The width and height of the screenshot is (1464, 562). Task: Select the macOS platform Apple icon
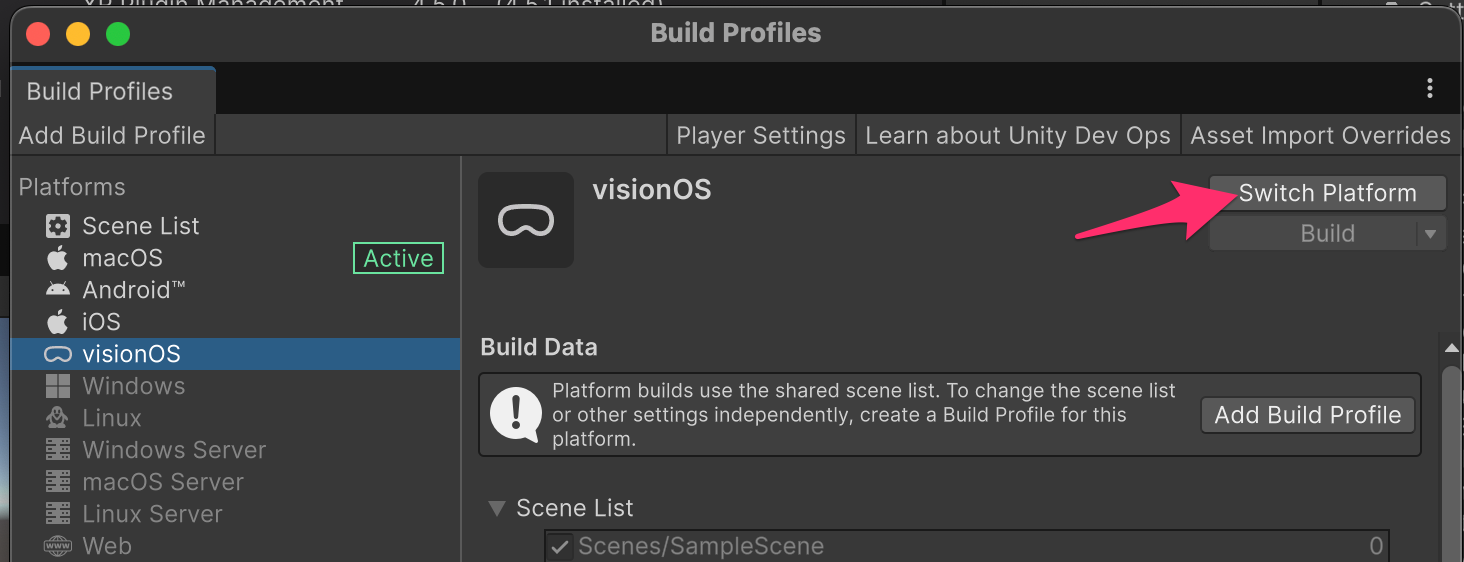[x=58, y=258]
